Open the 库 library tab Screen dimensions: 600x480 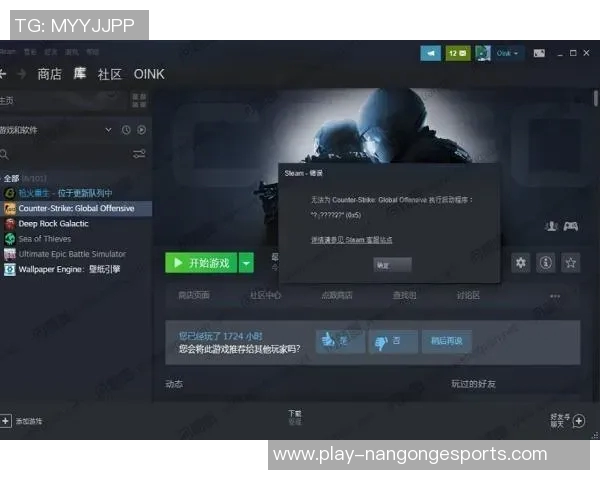[x=80, y=73]
